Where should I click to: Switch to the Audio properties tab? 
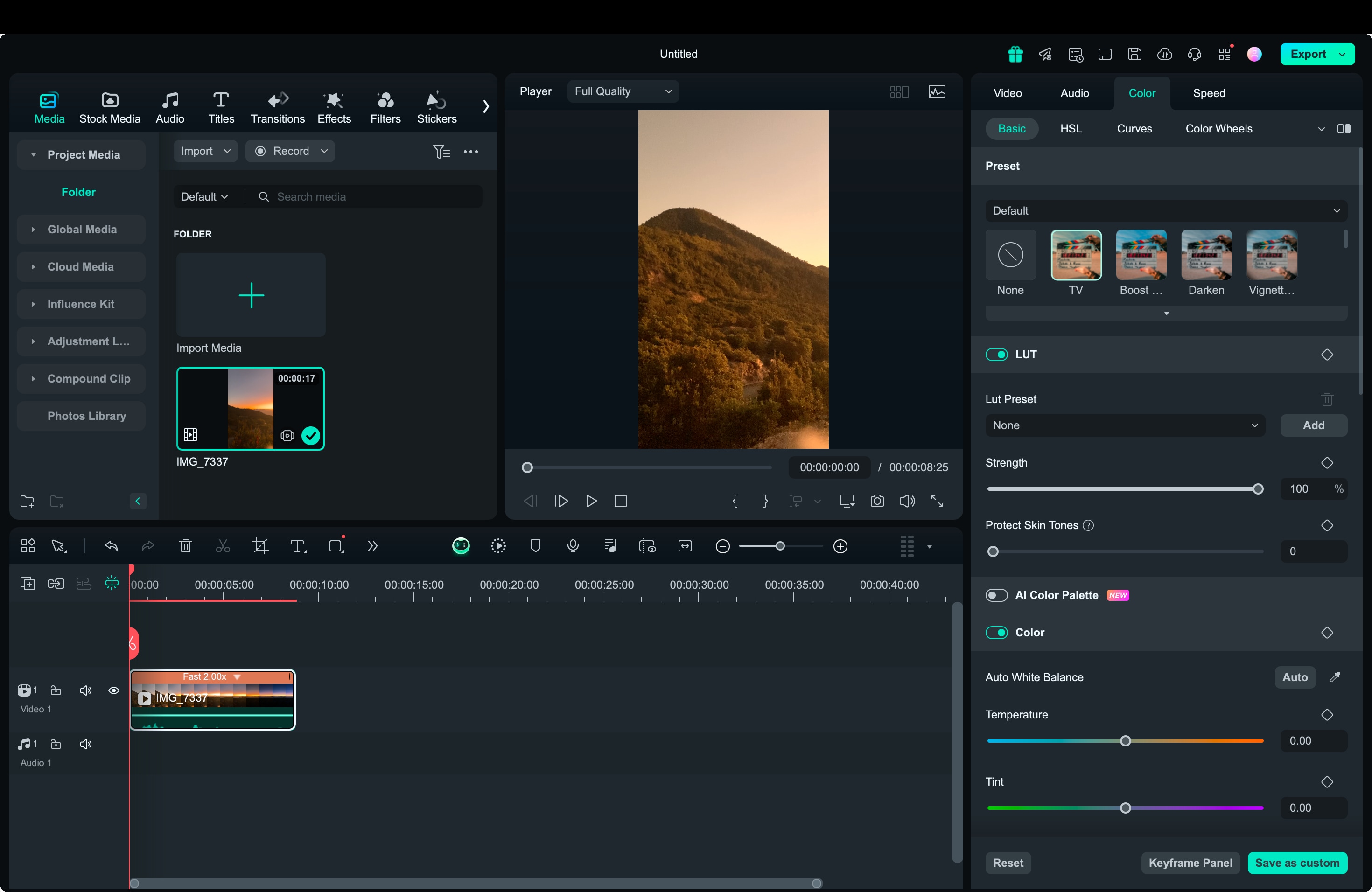tap(1074, 93)
